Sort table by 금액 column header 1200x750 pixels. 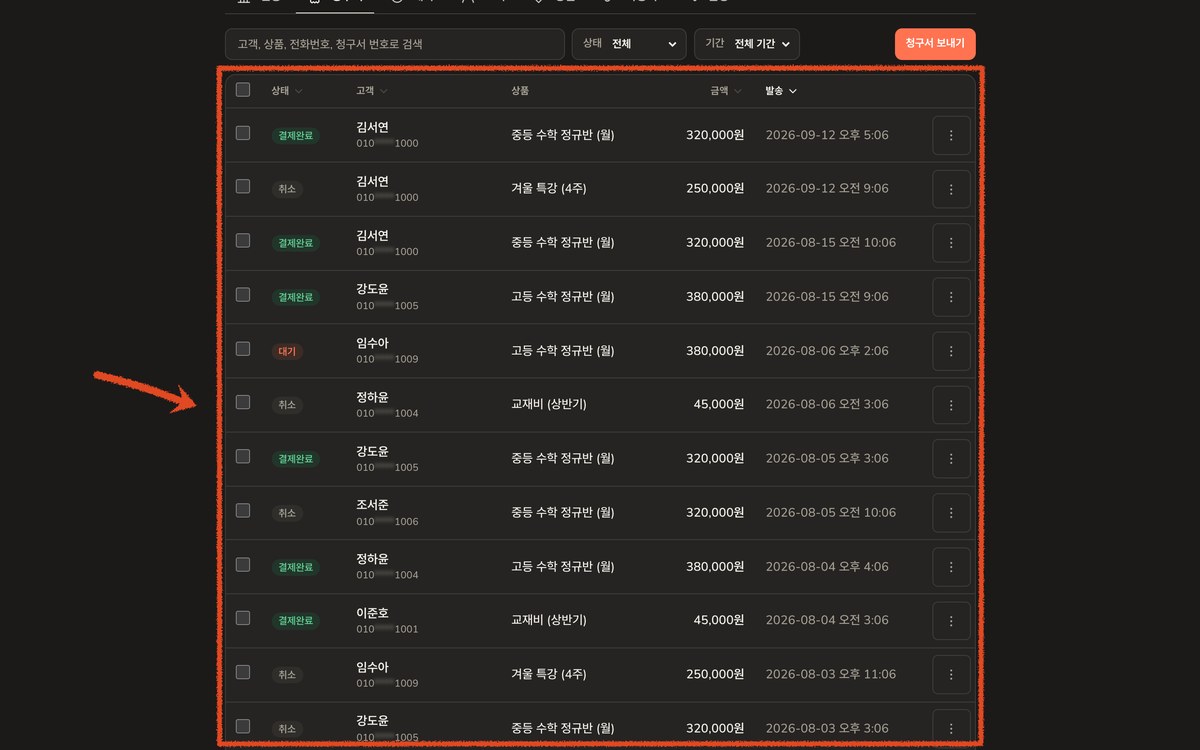point(726,91)
